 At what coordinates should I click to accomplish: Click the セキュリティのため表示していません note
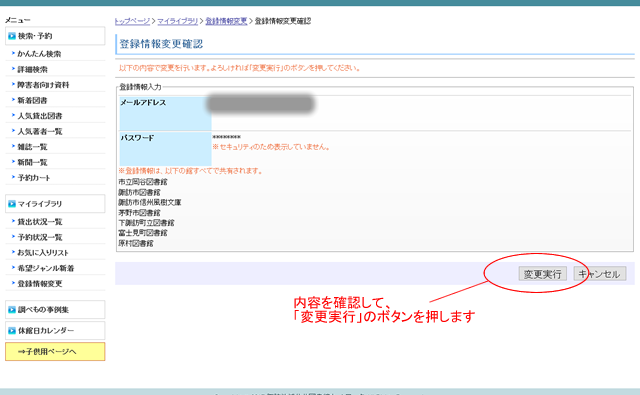click(271, 147)
